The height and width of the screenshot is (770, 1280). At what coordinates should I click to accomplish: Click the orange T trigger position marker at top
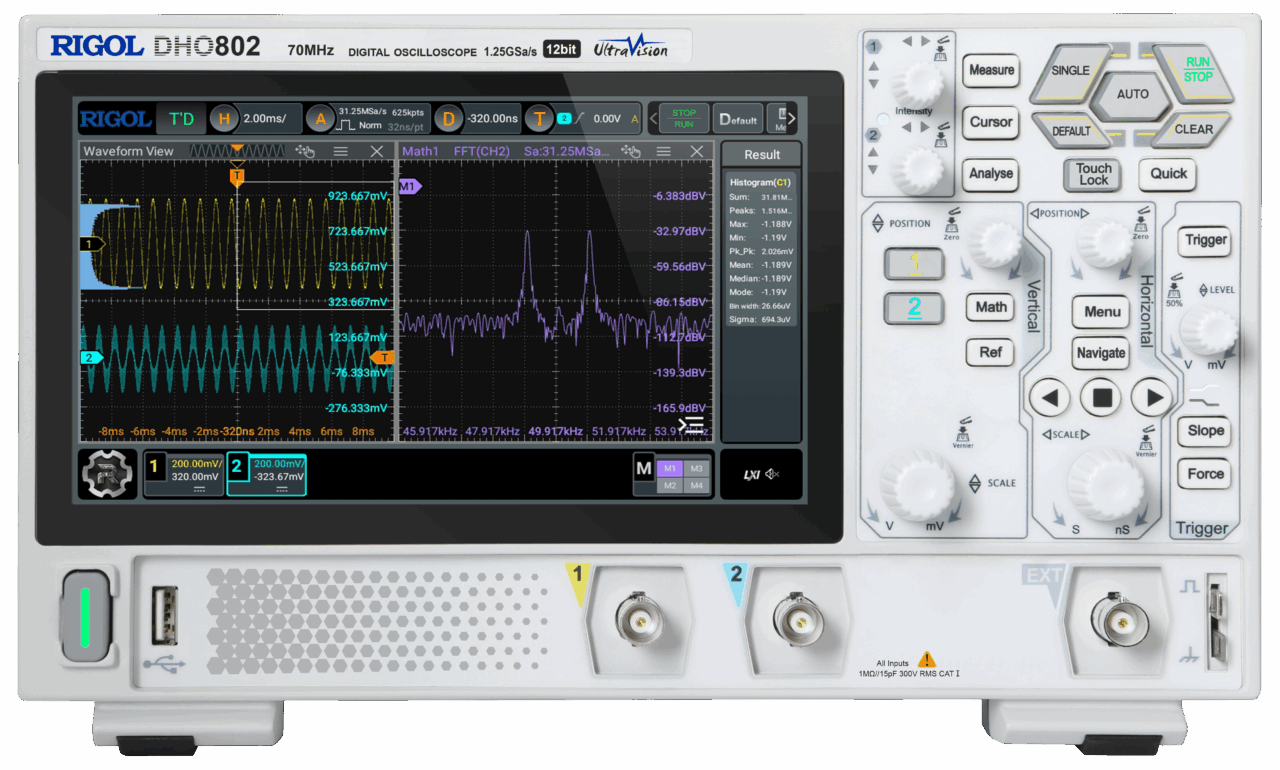coord(237,176)
